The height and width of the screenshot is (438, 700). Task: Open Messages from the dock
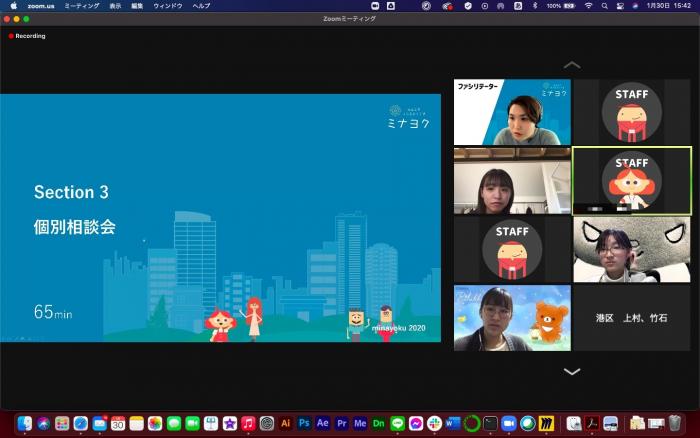pos(174,423)
